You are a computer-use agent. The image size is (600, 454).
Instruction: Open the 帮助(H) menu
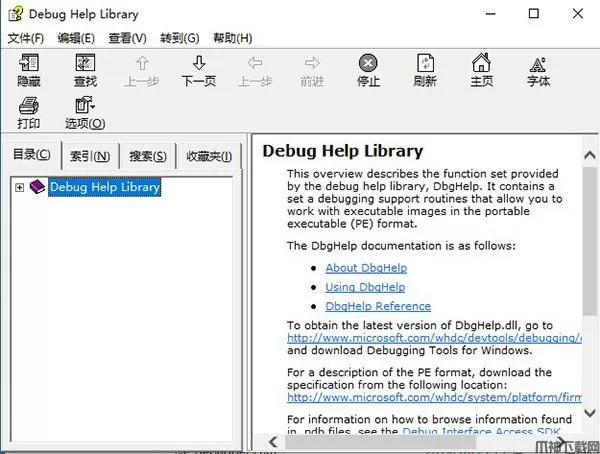click(x=233, y=38)
